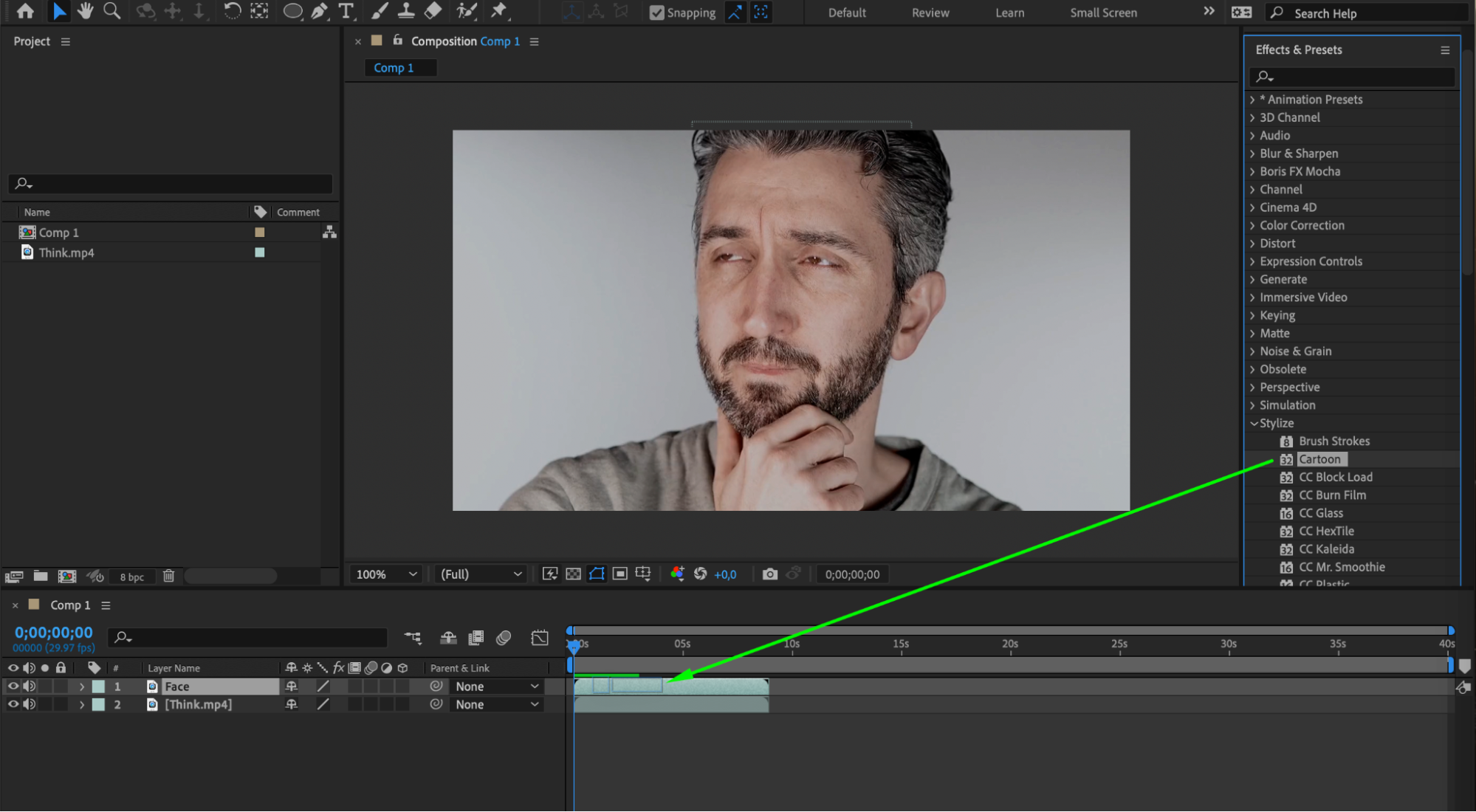The width and height of the screenshot is (1476, 812).
Task: Select the Zoom magnifier tool
Action: (x=111, y=11)
